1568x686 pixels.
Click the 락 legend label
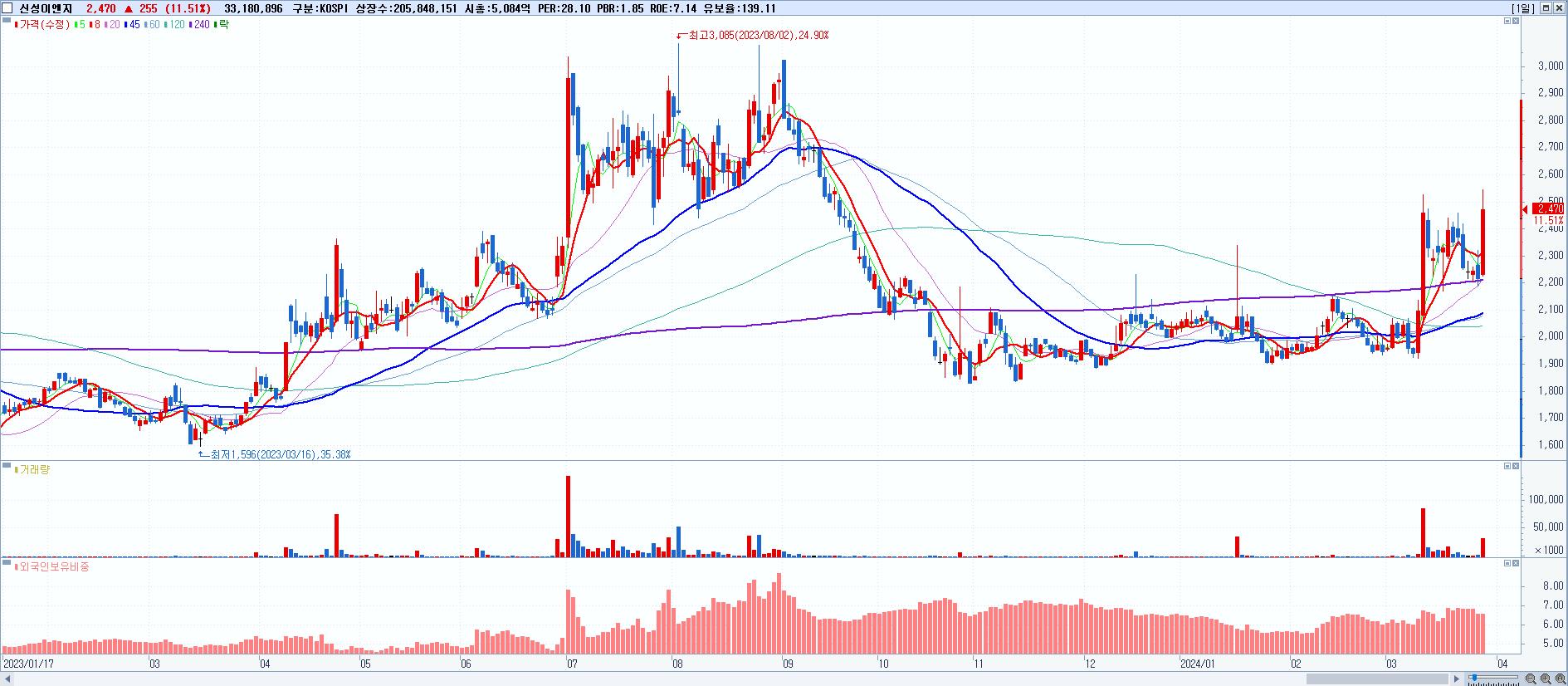coord(223,24)
